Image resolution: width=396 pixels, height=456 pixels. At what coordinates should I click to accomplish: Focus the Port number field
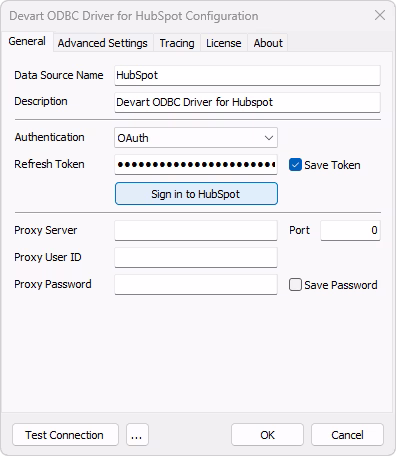point(350,230)
